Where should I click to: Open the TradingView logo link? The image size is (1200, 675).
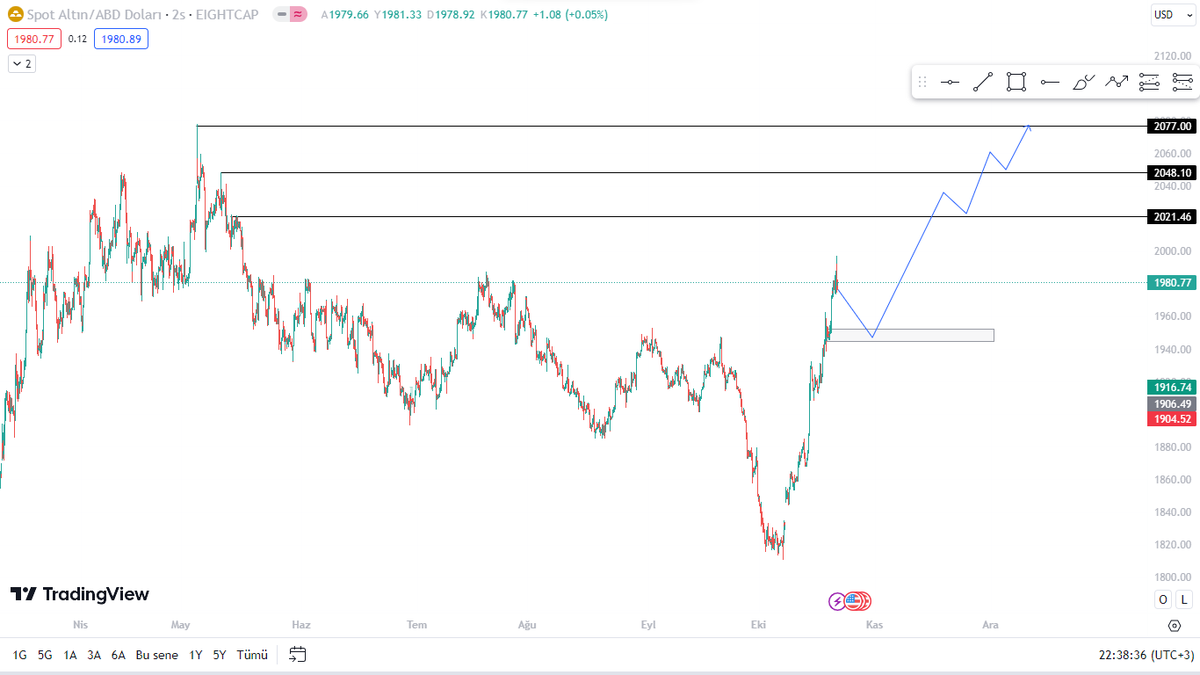click(x=79, y=593)
